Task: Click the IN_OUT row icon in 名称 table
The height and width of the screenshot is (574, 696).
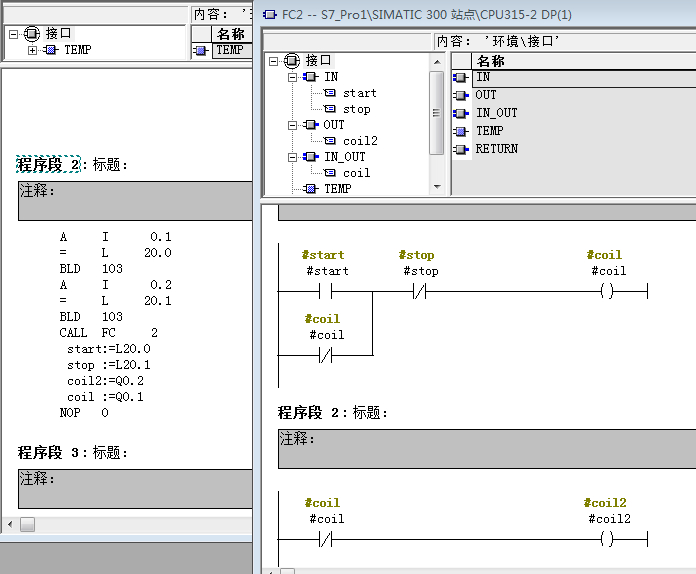Action: pos(461,114)
